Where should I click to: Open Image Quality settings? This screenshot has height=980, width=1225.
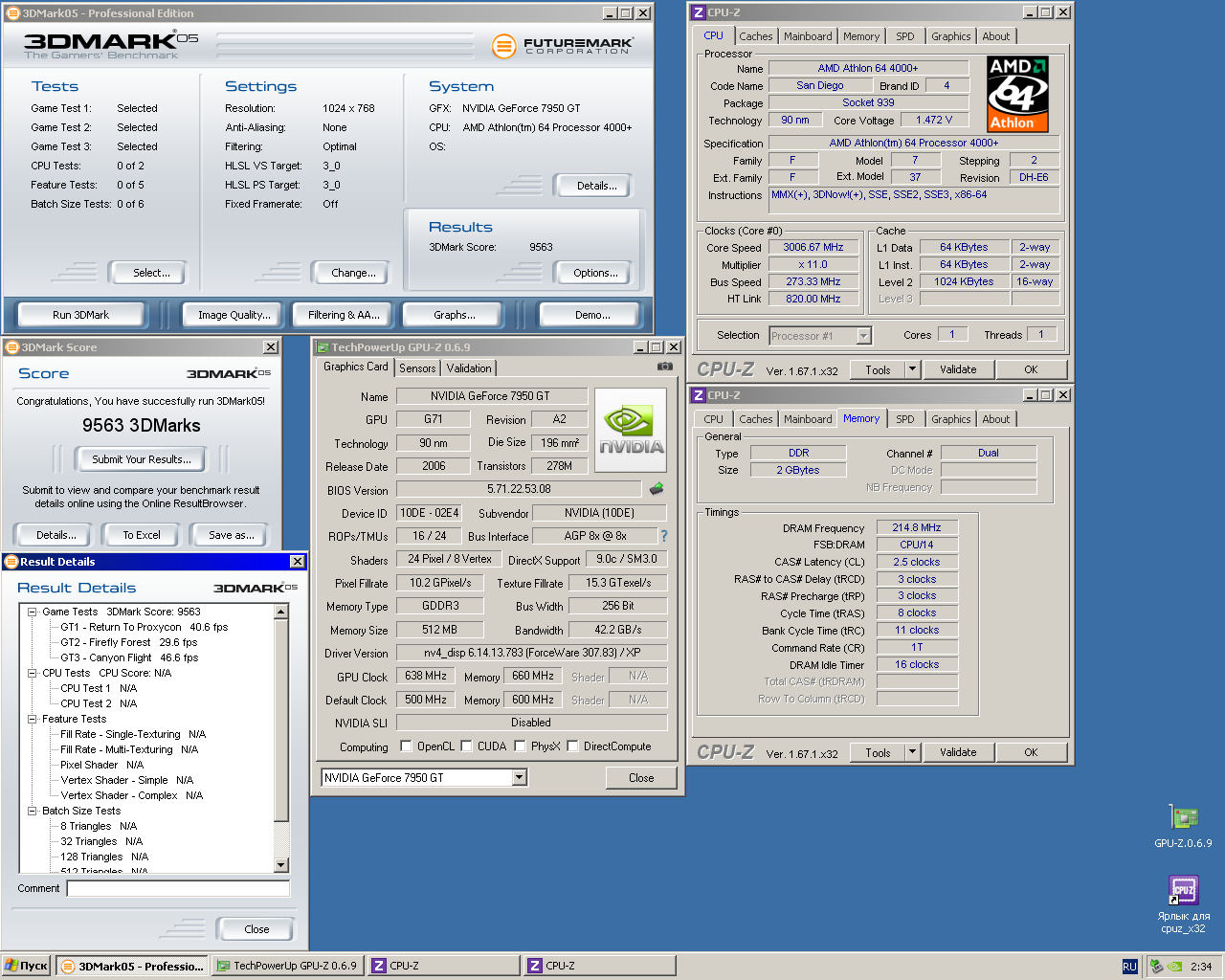click(x=234, y=315)
